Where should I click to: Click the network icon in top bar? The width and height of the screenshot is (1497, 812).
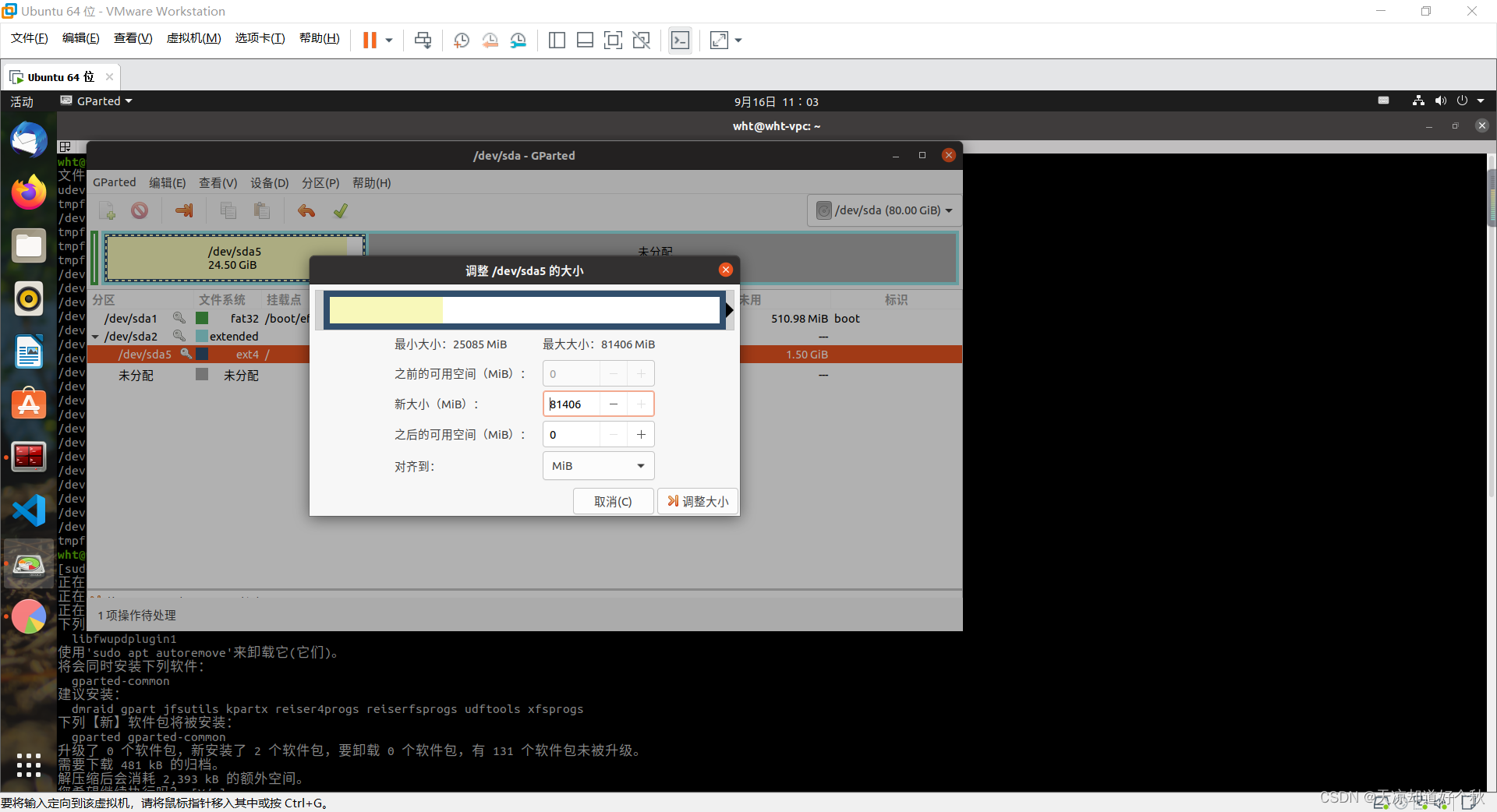(1418, 101)
